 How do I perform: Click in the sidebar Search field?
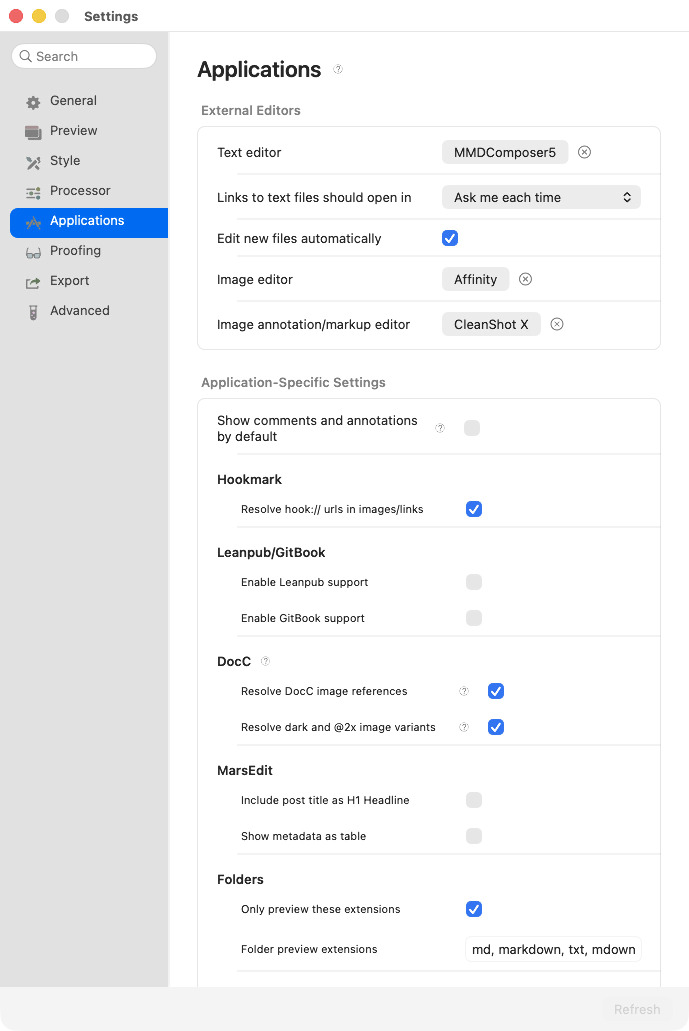point(84,57)
